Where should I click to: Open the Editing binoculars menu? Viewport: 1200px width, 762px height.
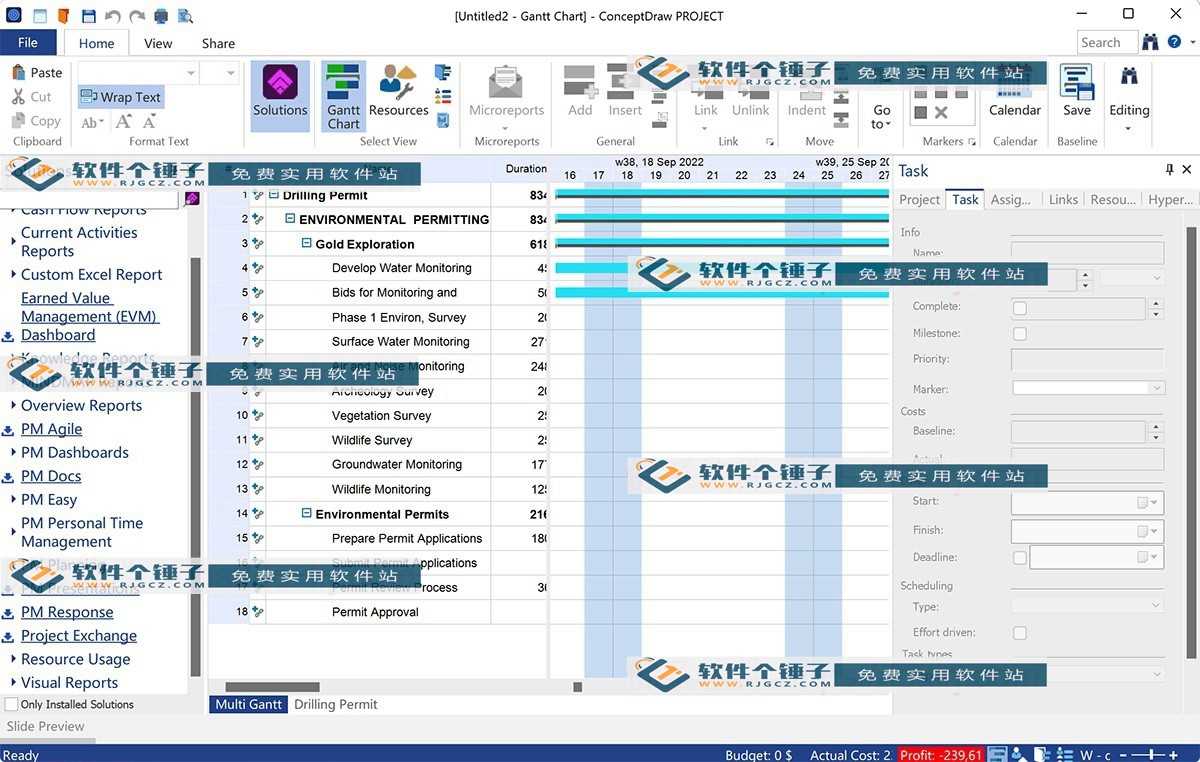tap(1129, 97)
